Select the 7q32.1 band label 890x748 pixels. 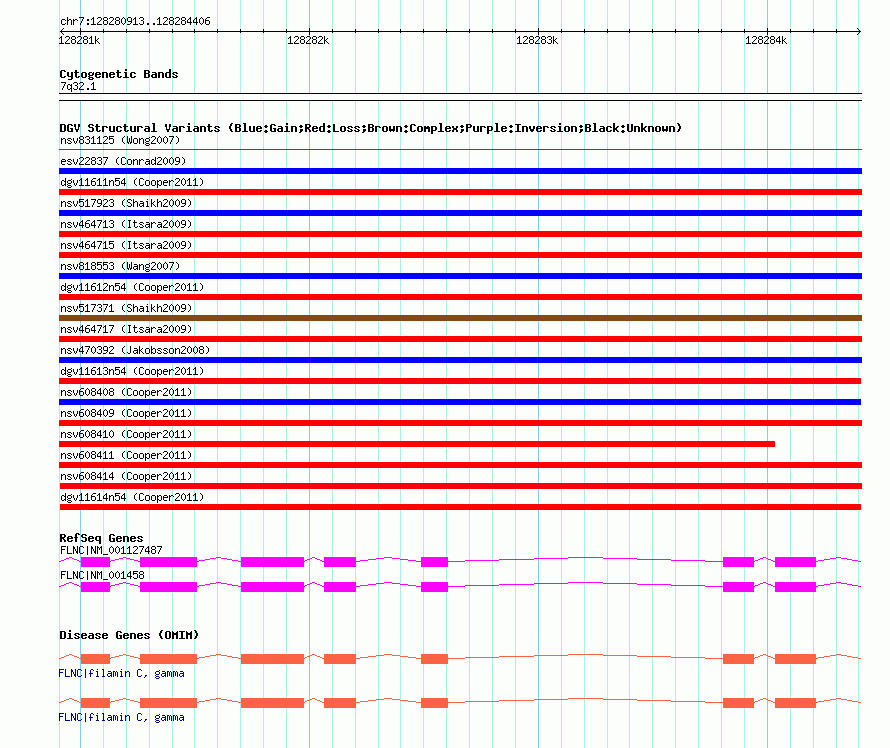tap(78, 86)
